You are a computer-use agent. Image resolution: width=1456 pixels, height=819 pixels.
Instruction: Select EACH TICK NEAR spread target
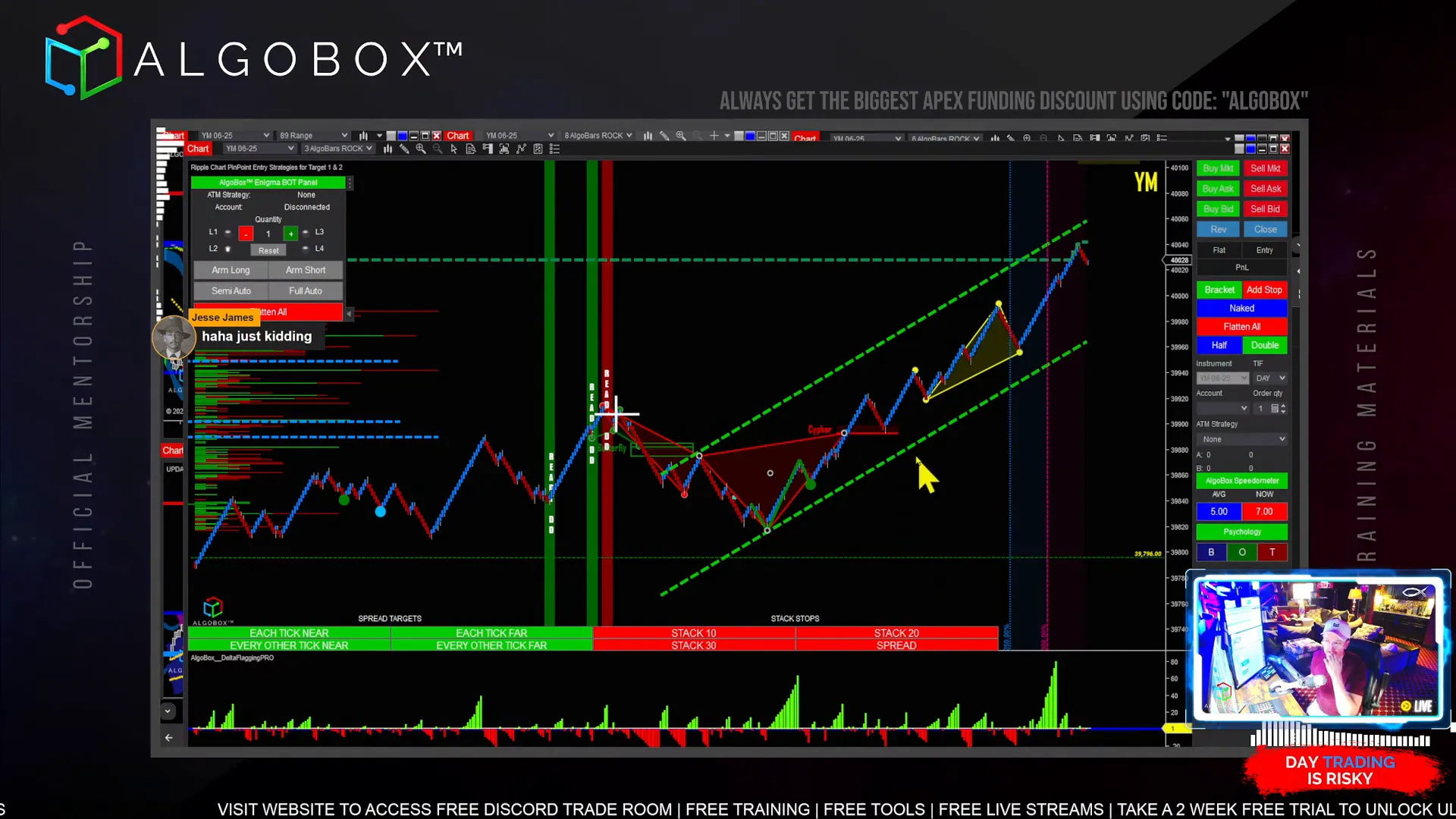(x=289, y=633)
